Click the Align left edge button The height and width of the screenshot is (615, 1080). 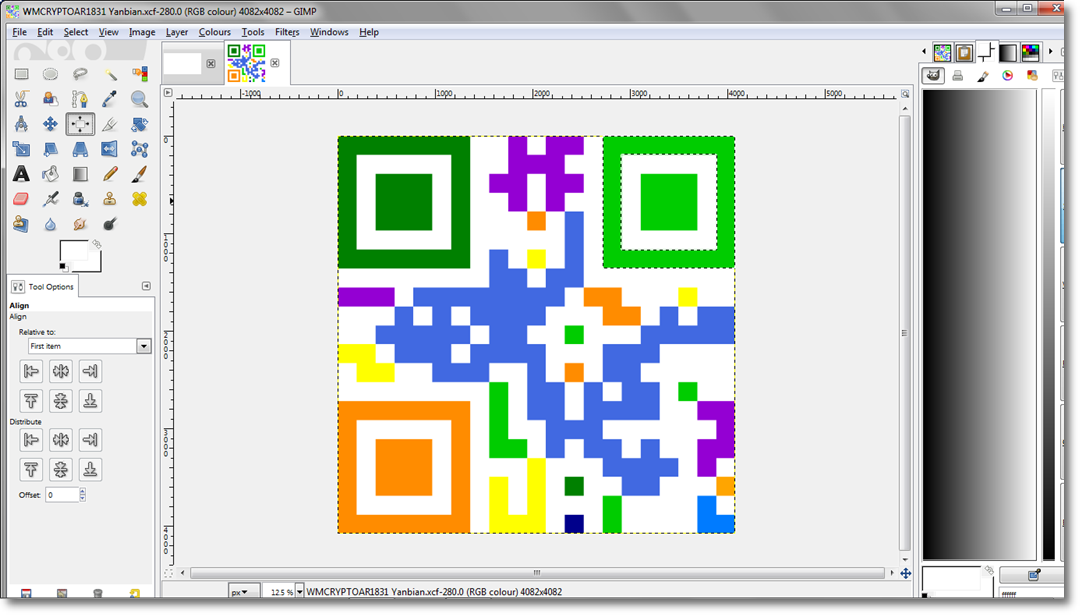31,371
